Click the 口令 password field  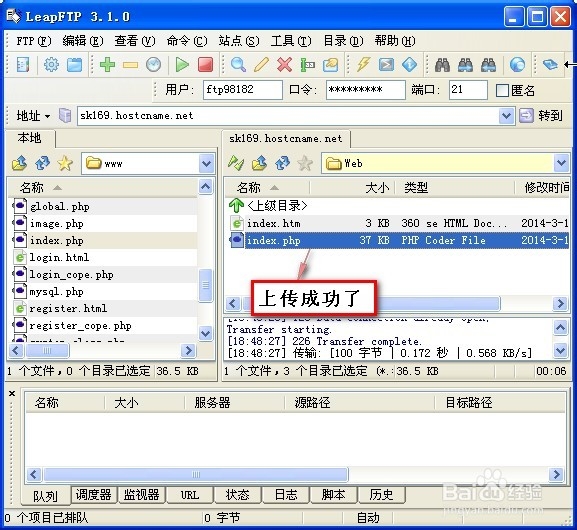[x=365, y=90]
